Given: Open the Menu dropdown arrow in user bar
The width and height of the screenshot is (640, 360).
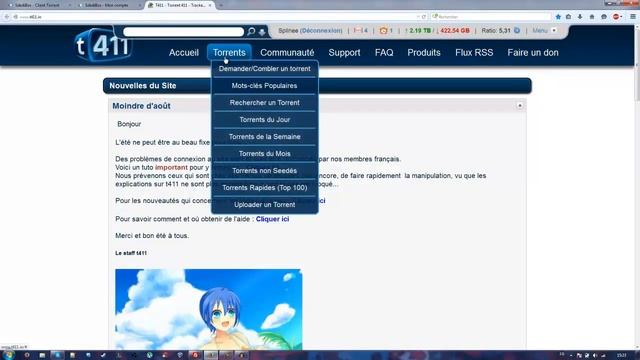Looking at the screenshot, I should (554, 31).
